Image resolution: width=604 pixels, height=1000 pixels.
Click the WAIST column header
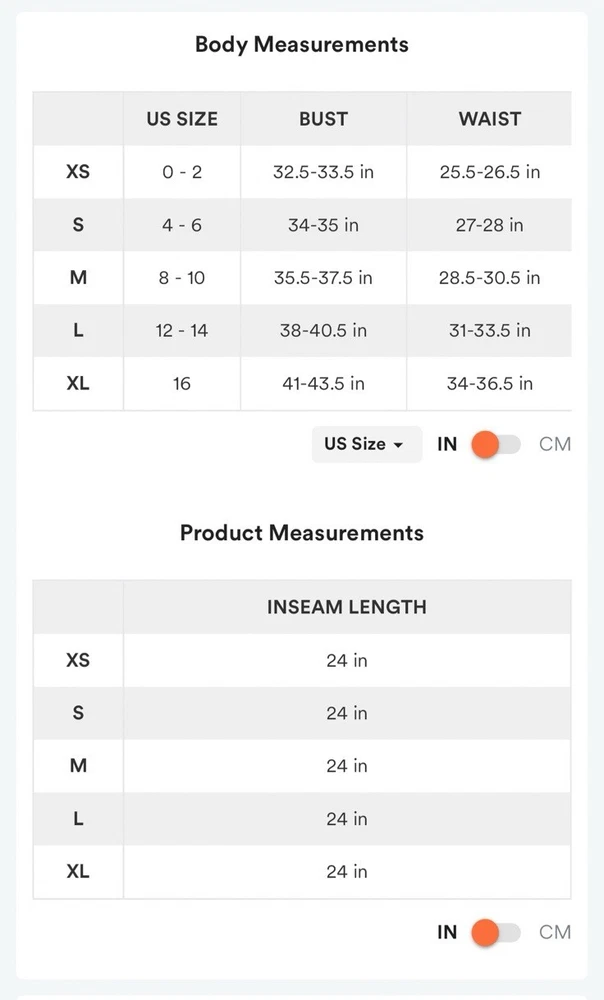click(x=489, y=119)
